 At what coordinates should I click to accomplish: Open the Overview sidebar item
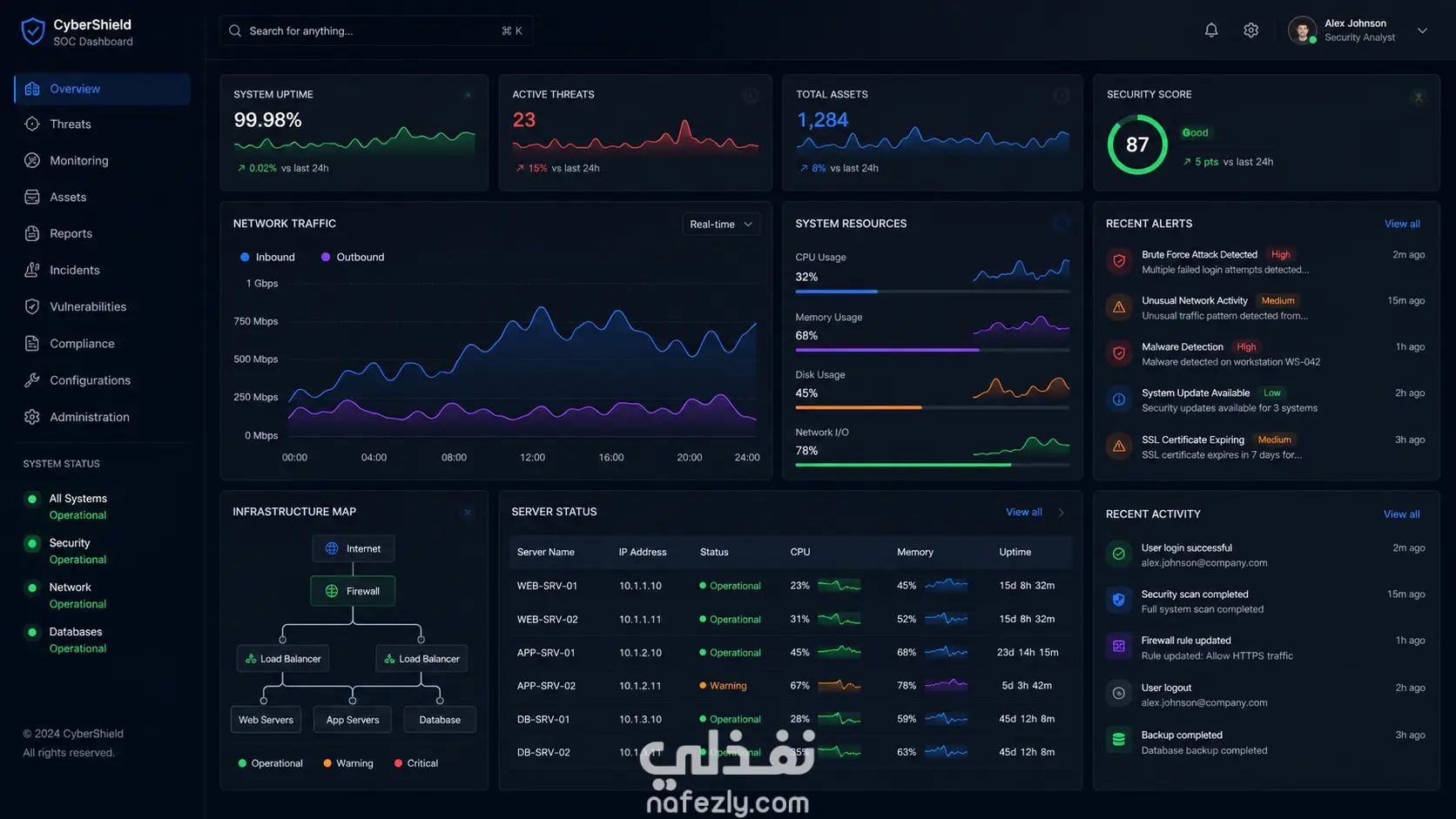tap(103, 89)
